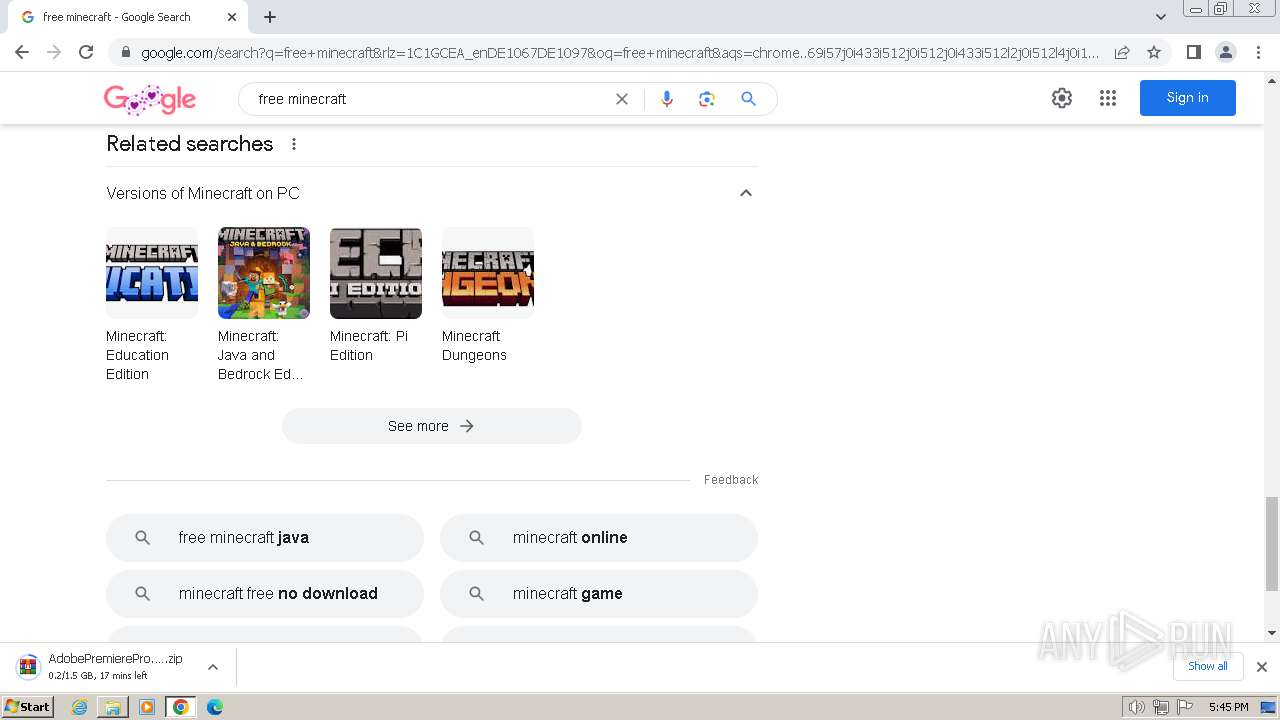Open the Google apps grid
1280x720 pixels.
[x=1108, y=98]
